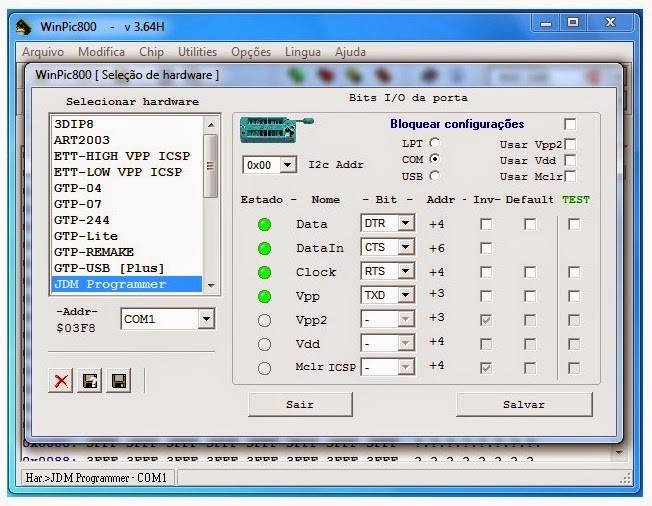Click the status bar JDM Programmer - COM1 text
Image resolution: width=652 pixels, height=506 pixels.
click(x=96, y=478)
